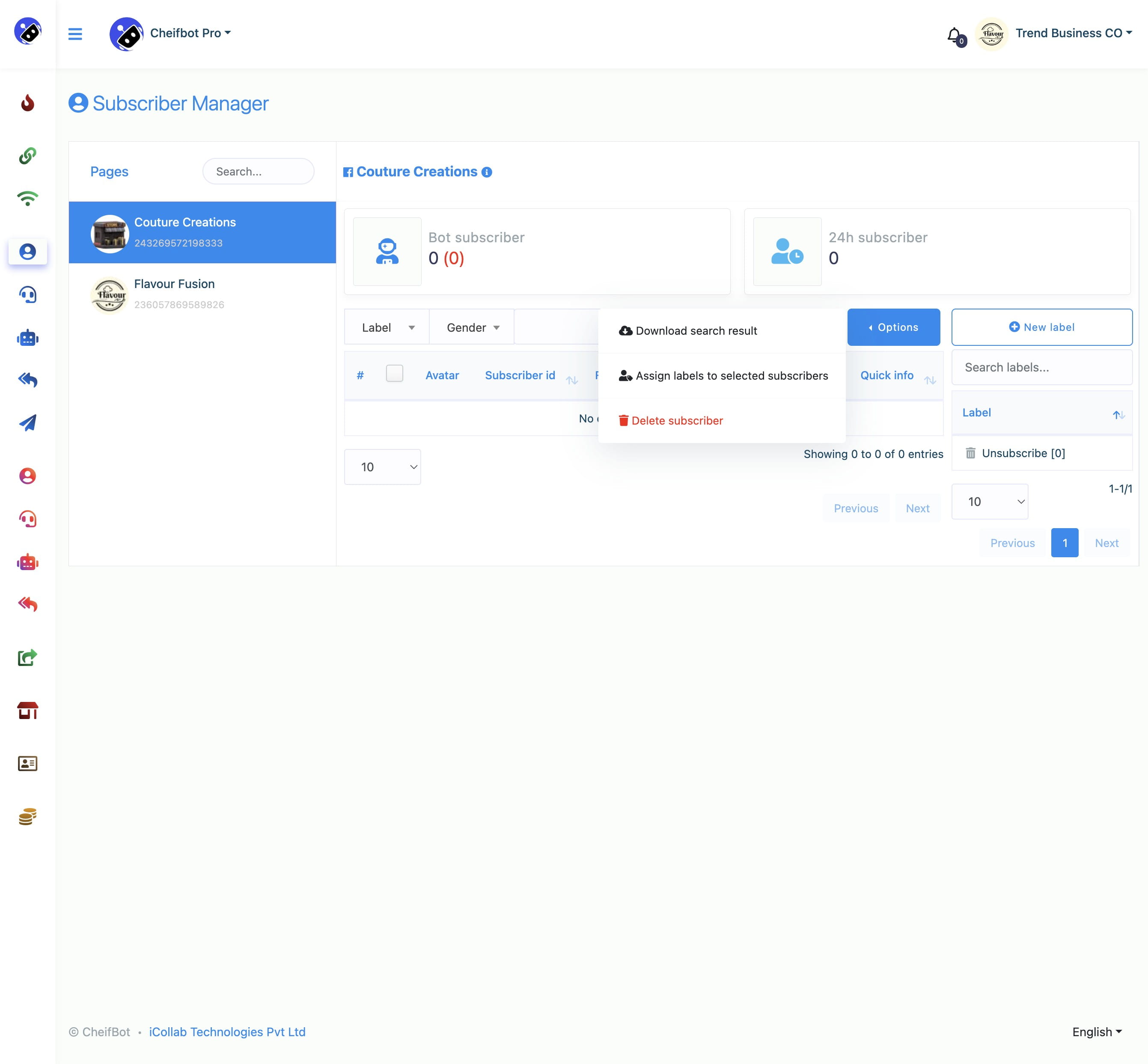Expand the Gender filter dropdown
Screen dimensions: 1148x1064
[x=470, y=327]
